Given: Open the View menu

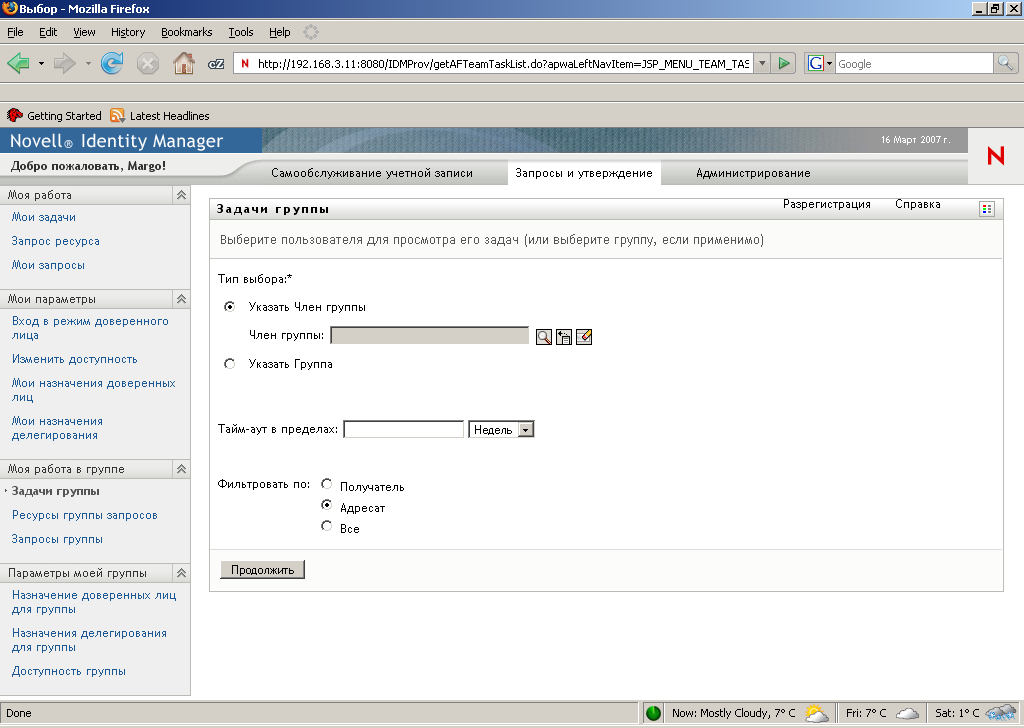Looking at the screenshot, I should coord(84,32).
